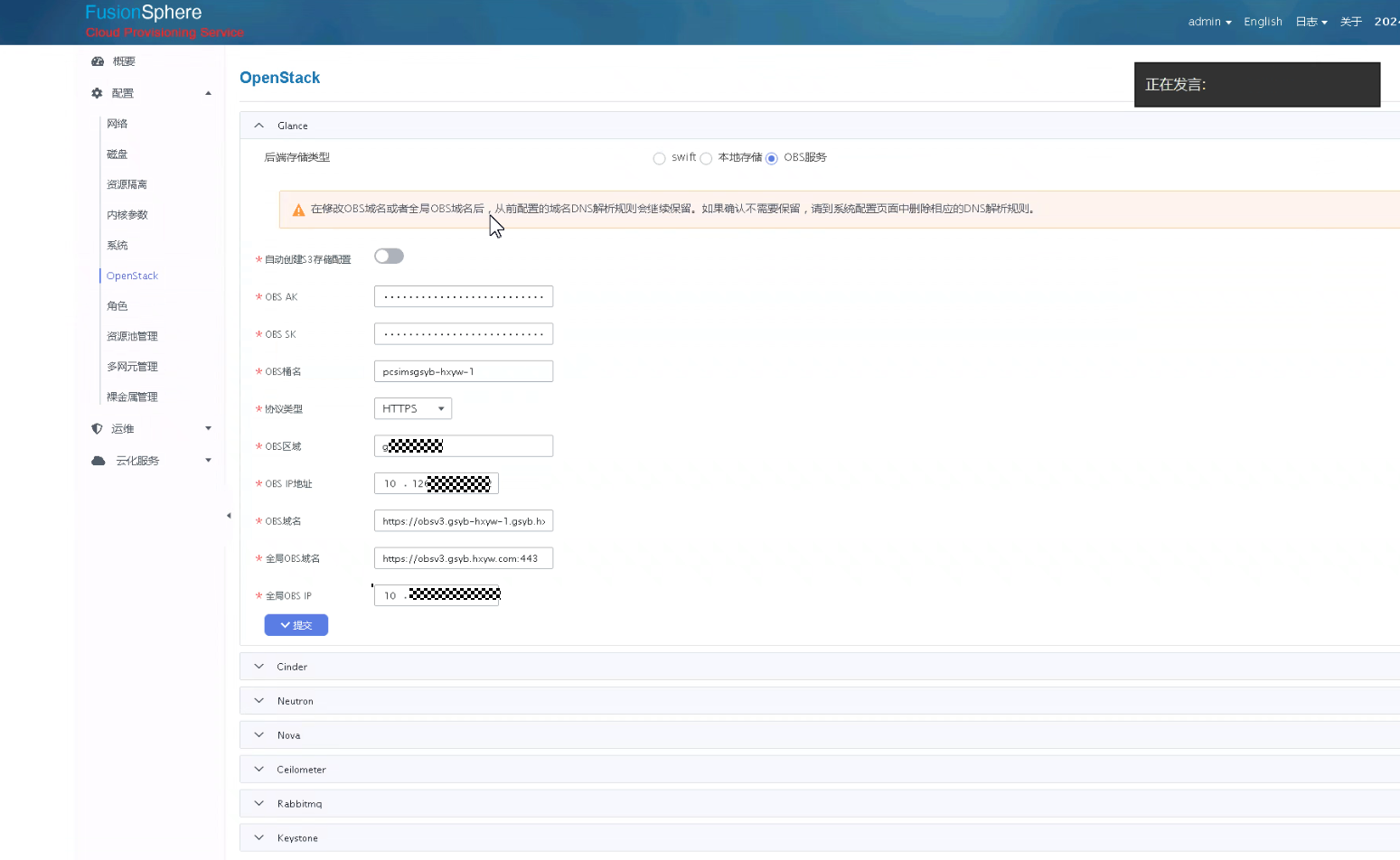
Task: Click the DNS解析规则 warning message text
Action: click(x=672, y=209)
